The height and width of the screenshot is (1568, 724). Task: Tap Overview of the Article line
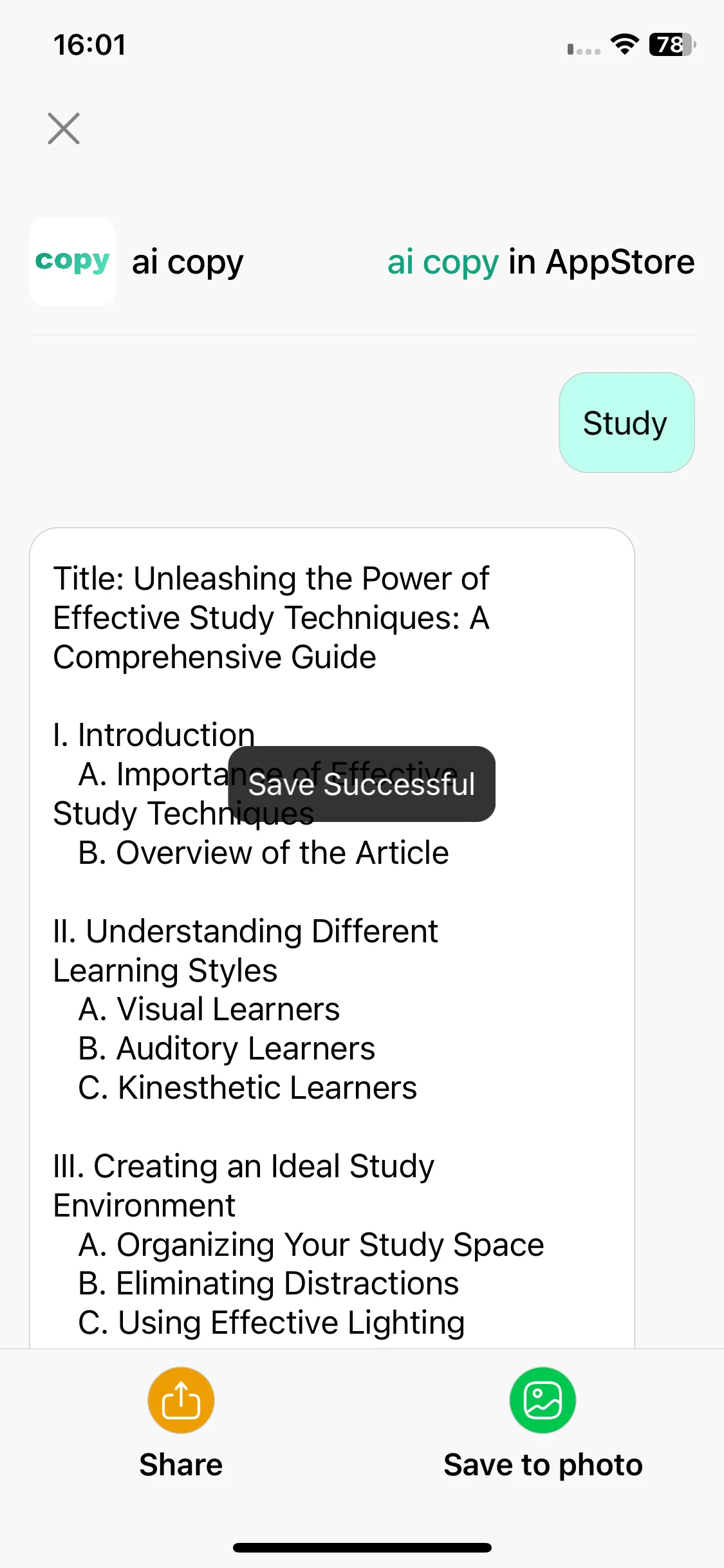point(263,852)
